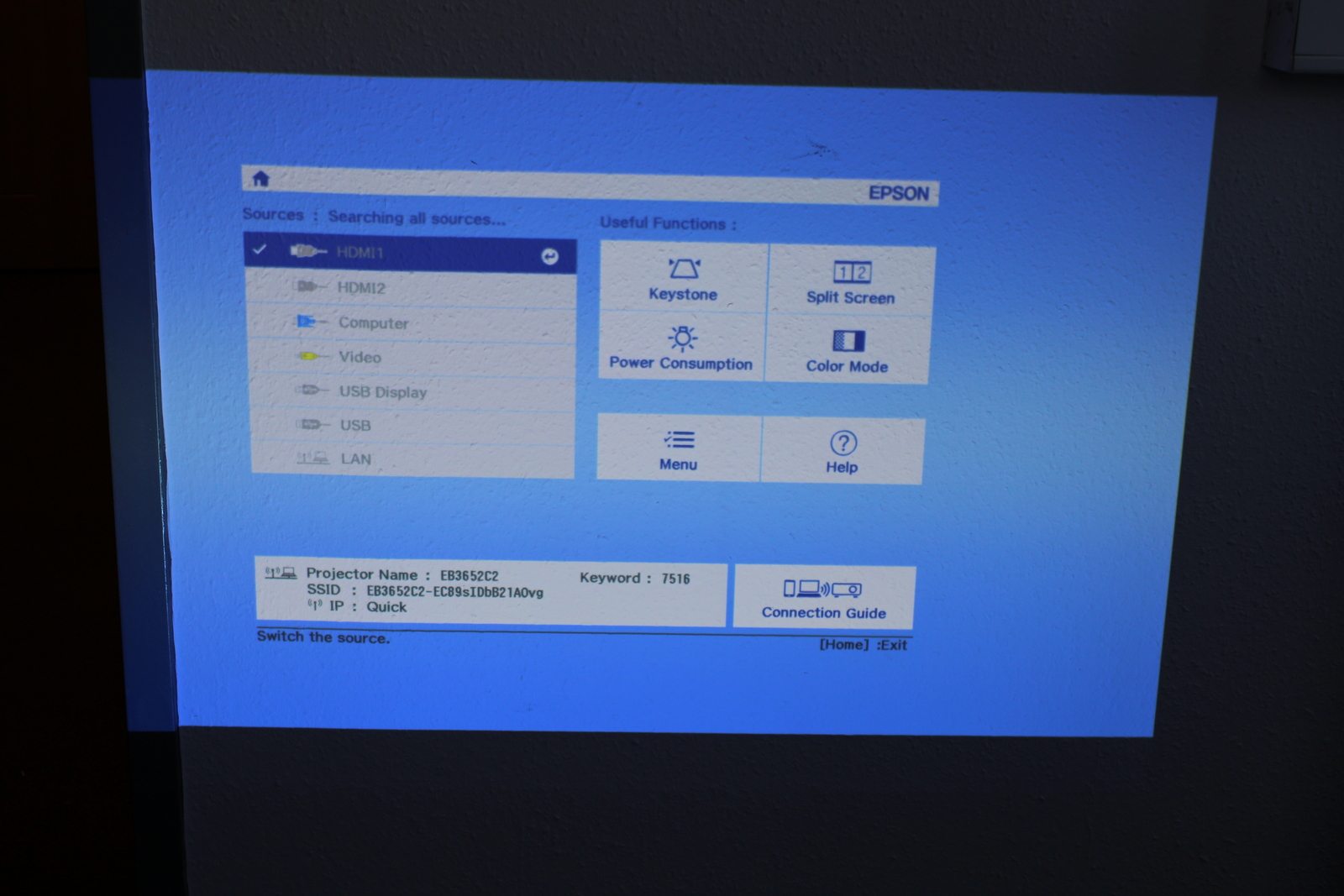
Task: Open Power Consumption settings
Action: pyautogui.click(x=681, y=348)
